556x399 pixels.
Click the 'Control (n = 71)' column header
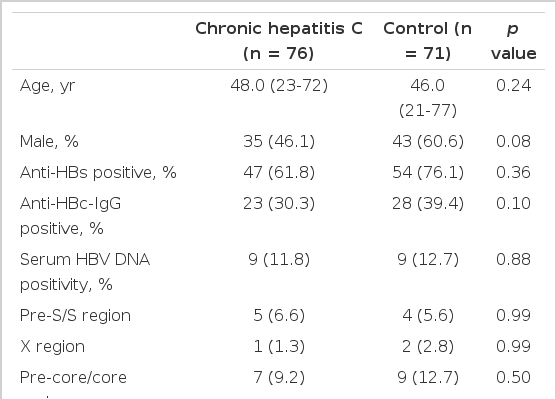coord(428,41)
